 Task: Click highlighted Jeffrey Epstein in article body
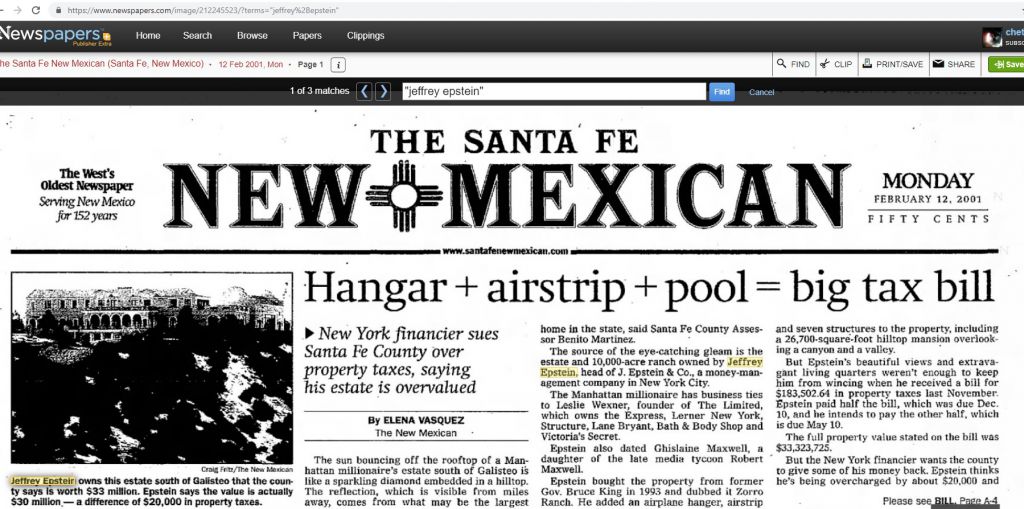click(x=744, y=361)
